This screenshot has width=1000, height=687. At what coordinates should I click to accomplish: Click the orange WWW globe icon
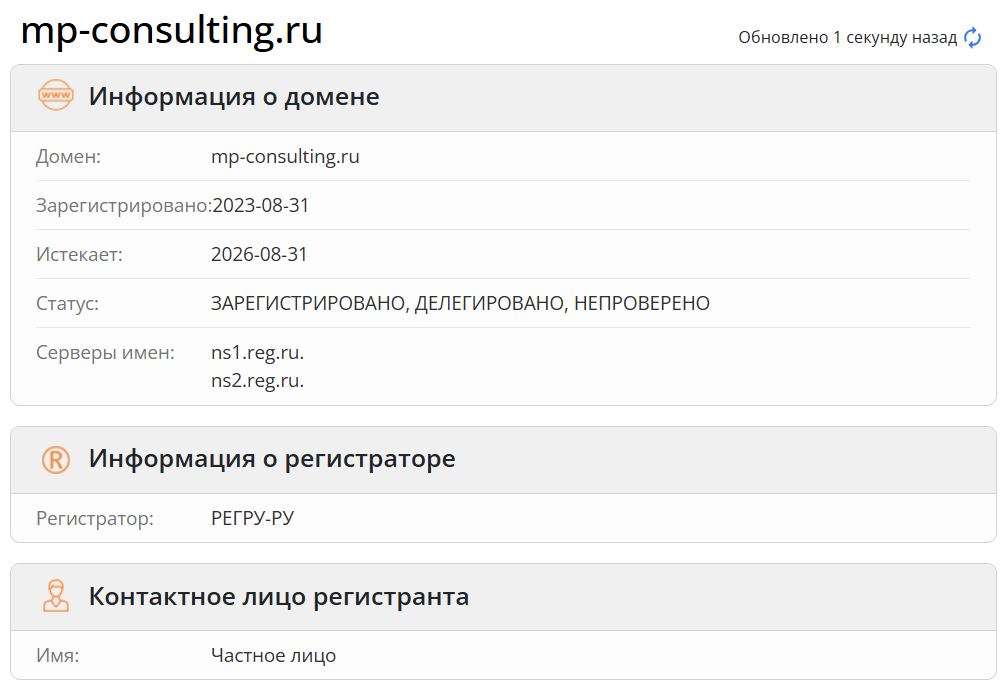point(56,97)
